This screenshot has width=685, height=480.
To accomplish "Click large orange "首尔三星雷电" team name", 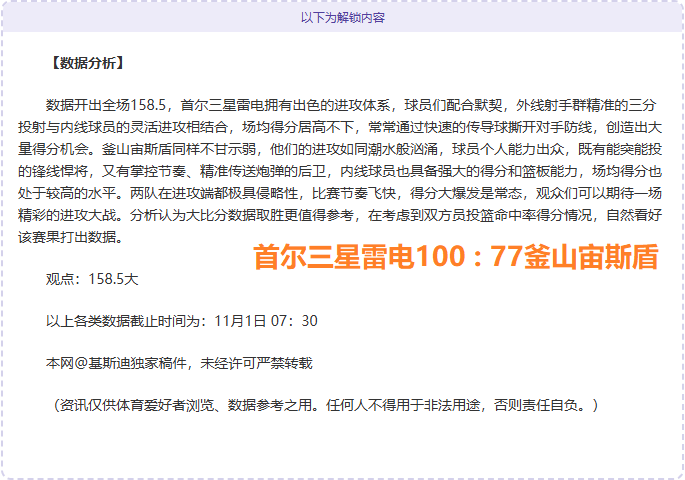I will (326, 258).
